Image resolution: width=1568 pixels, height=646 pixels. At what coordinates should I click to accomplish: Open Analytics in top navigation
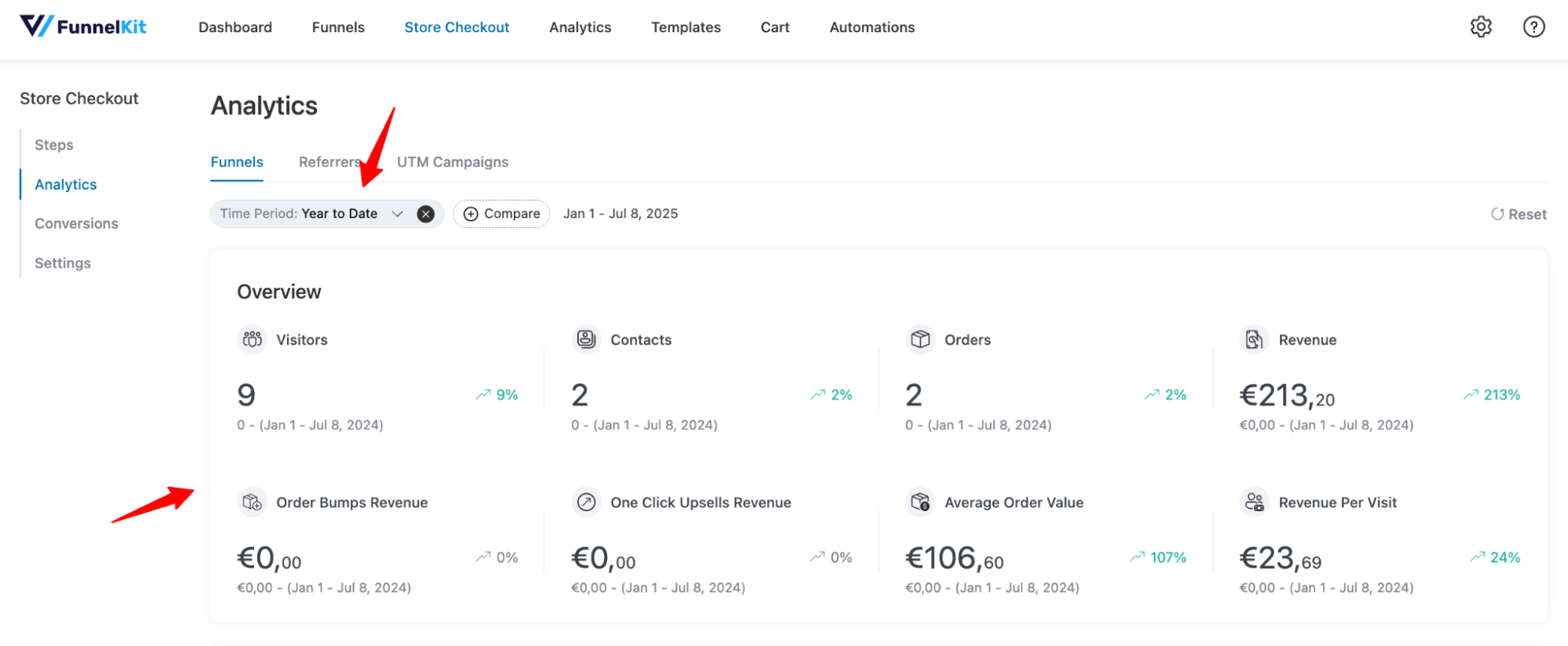580,27
